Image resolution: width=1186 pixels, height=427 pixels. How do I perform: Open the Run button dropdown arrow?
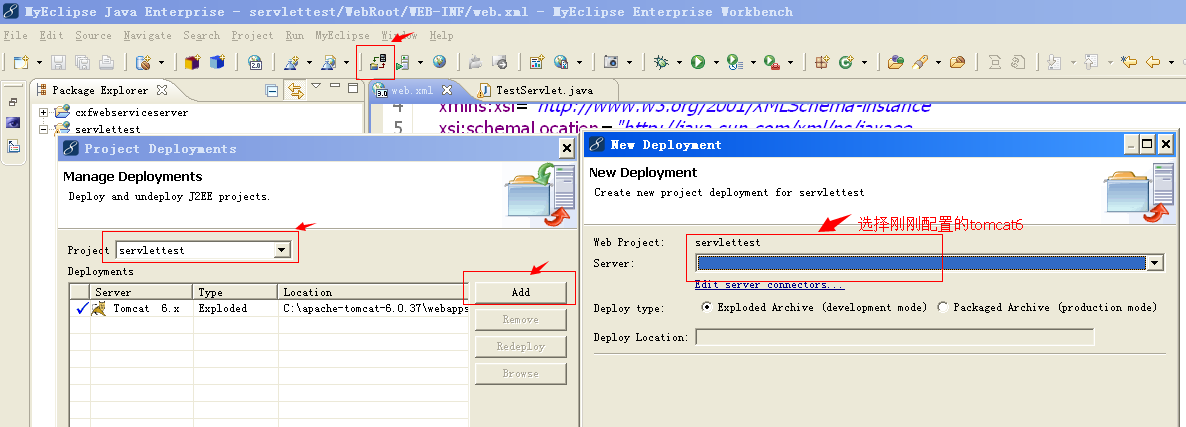point(716,63)
